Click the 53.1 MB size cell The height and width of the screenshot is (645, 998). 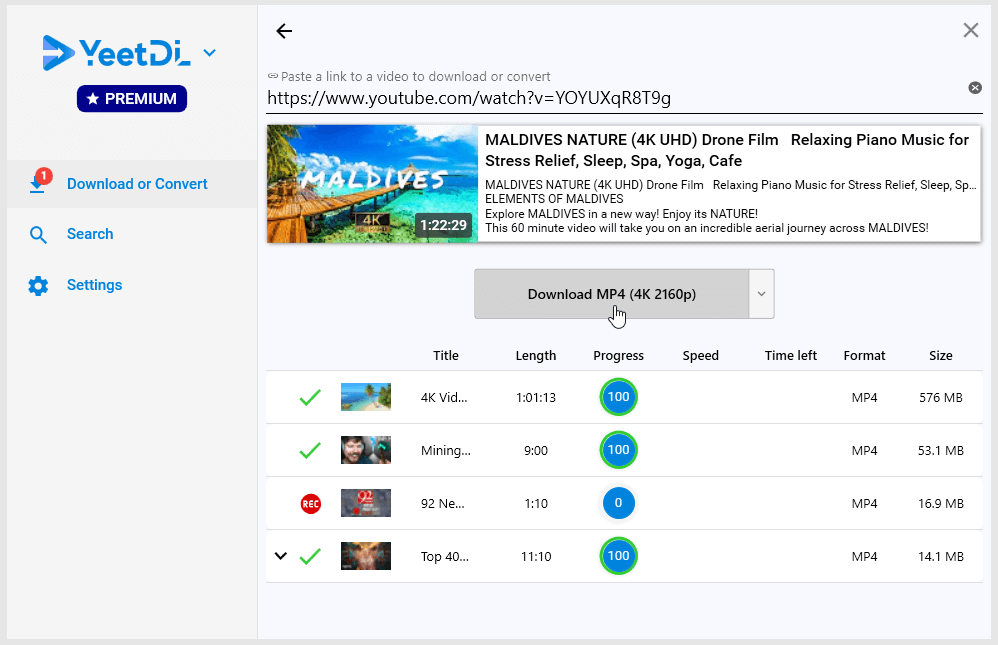[940, 450]
